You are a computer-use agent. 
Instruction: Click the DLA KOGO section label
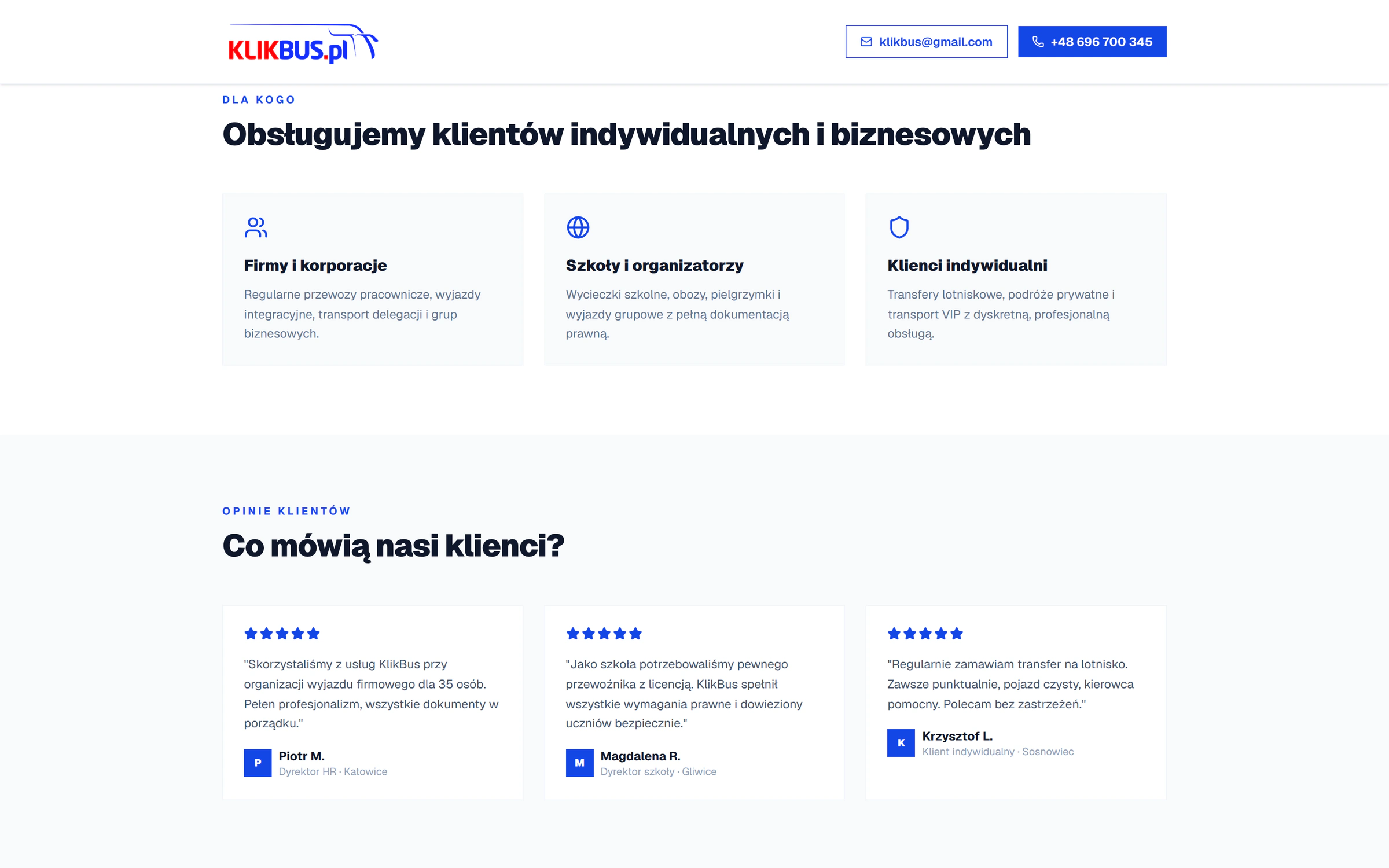[x=259, y=100]
